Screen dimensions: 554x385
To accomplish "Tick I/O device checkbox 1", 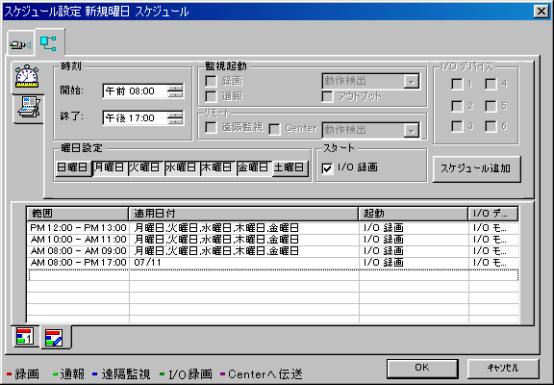I will click(457, 84).
